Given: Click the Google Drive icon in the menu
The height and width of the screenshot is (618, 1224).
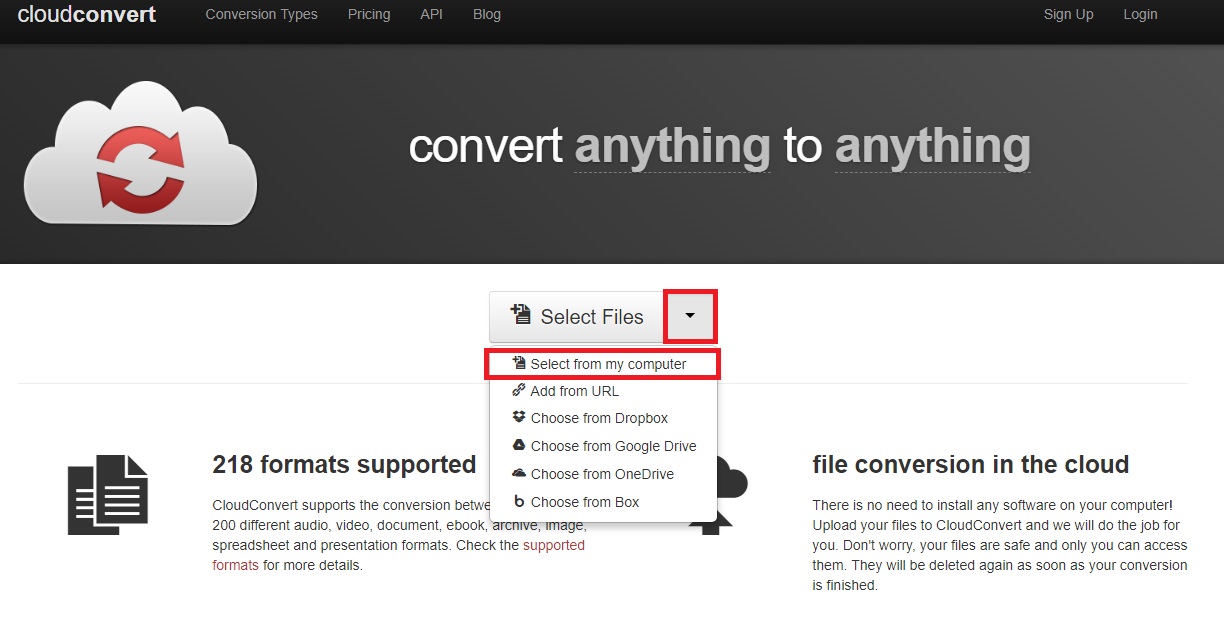Looking at the screenshot, I should (518, 445).
